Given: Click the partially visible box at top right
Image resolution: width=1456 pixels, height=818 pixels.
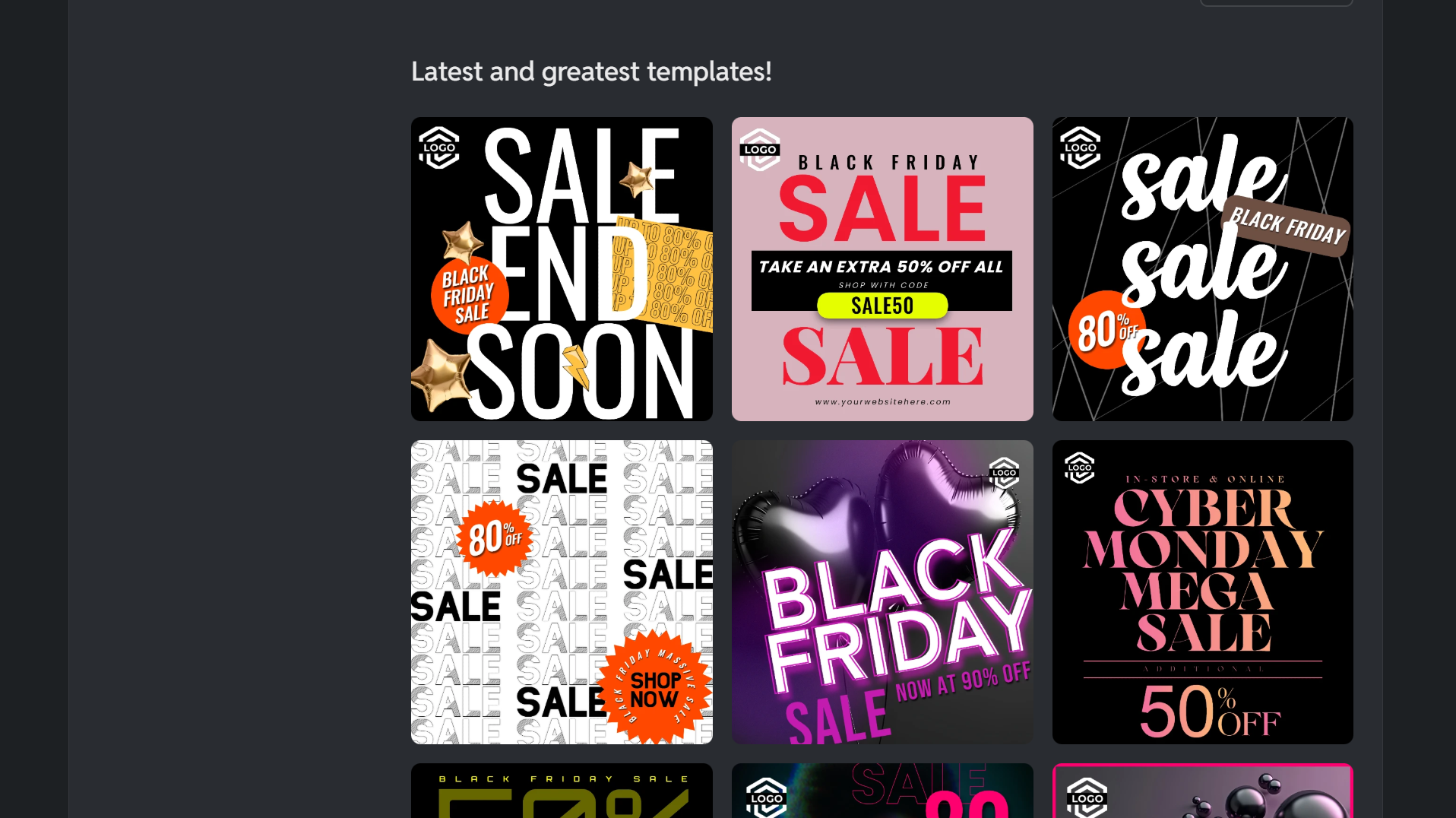Looking at the screenshot, I should click(1277, 3).
